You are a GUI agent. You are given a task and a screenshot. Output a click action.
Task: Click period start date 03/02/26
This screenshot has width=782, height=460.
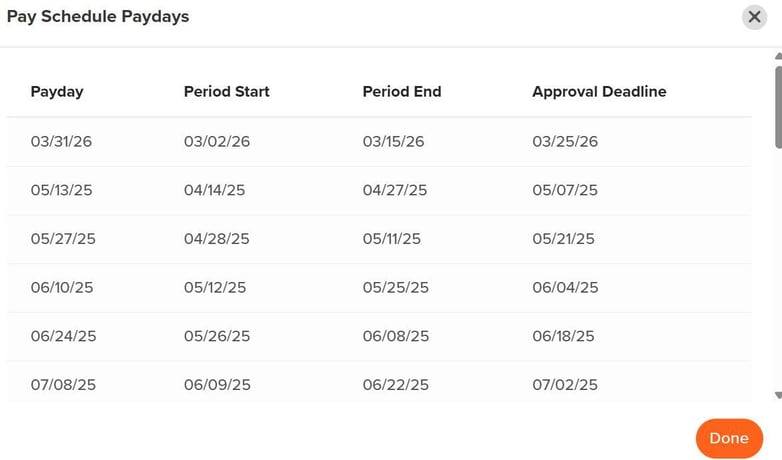[216, 141]
